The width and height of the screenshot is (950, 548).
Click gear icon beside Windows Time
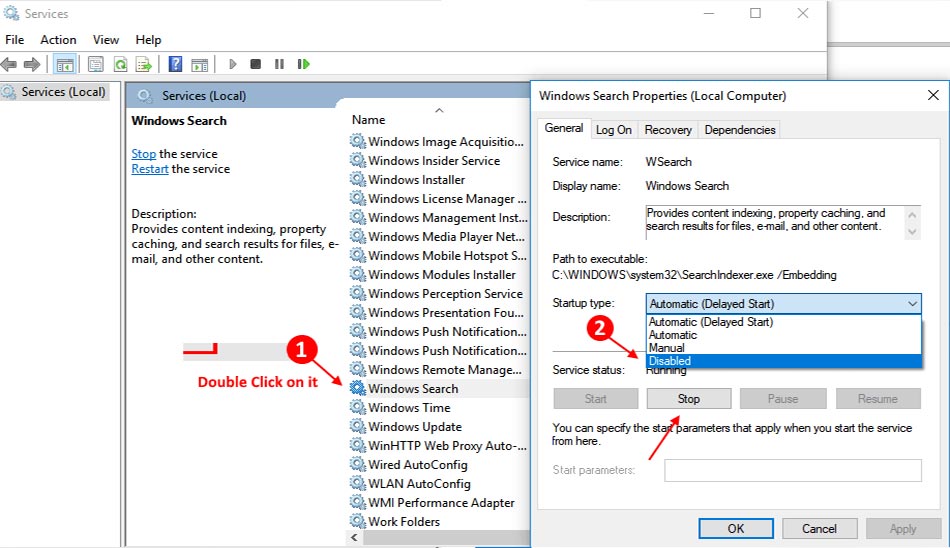pyautogui.click(x=358, y=407)
